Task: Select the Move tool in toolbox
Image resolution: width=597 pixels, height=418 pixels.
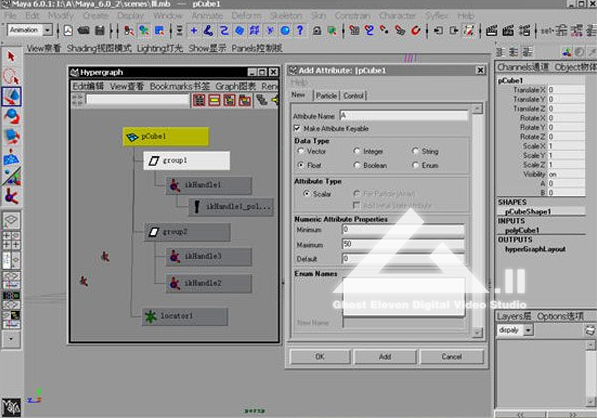Action: [11, 96]
